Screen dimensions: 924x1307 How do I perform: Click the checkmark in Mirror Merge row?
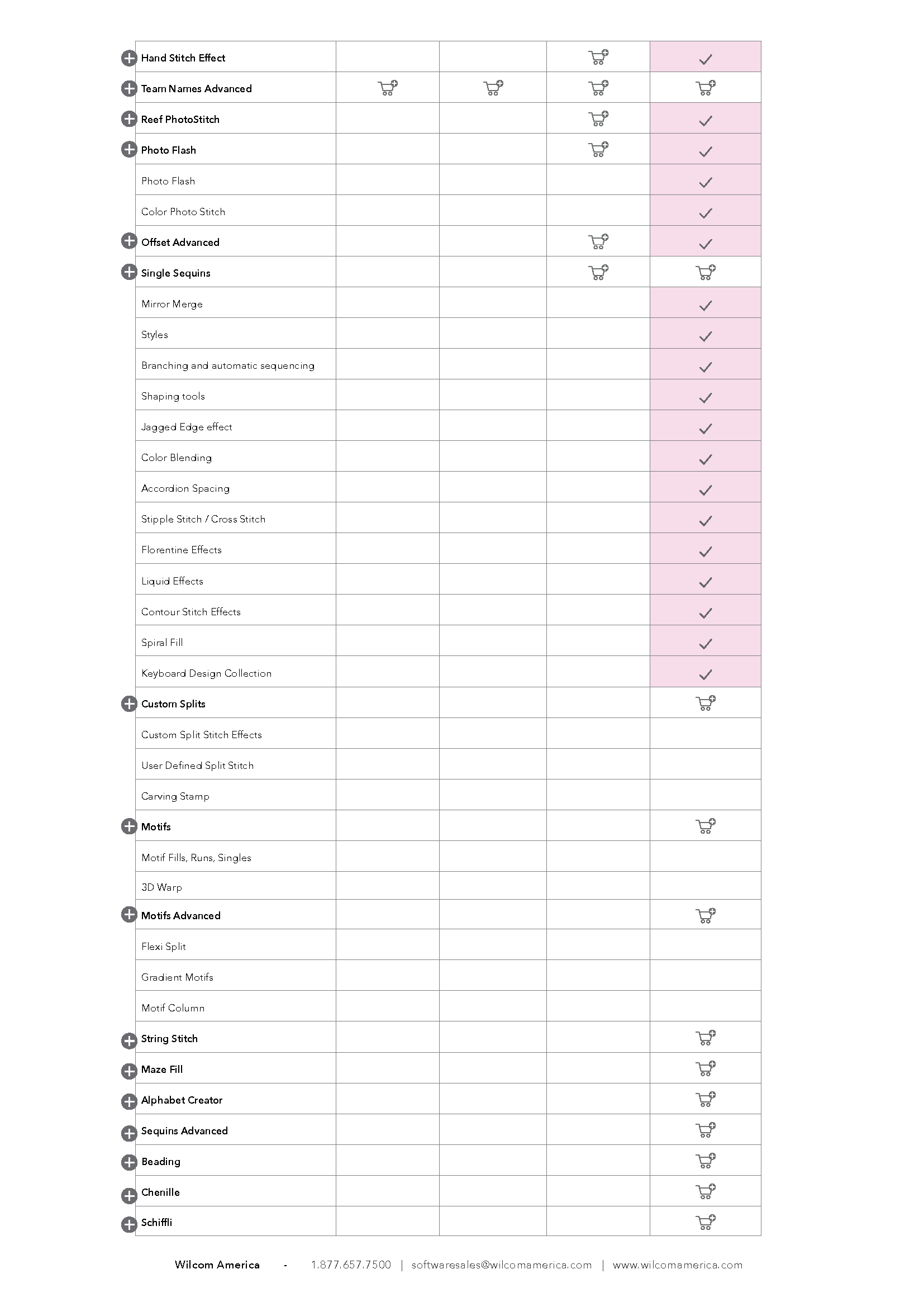coord(706,306)
